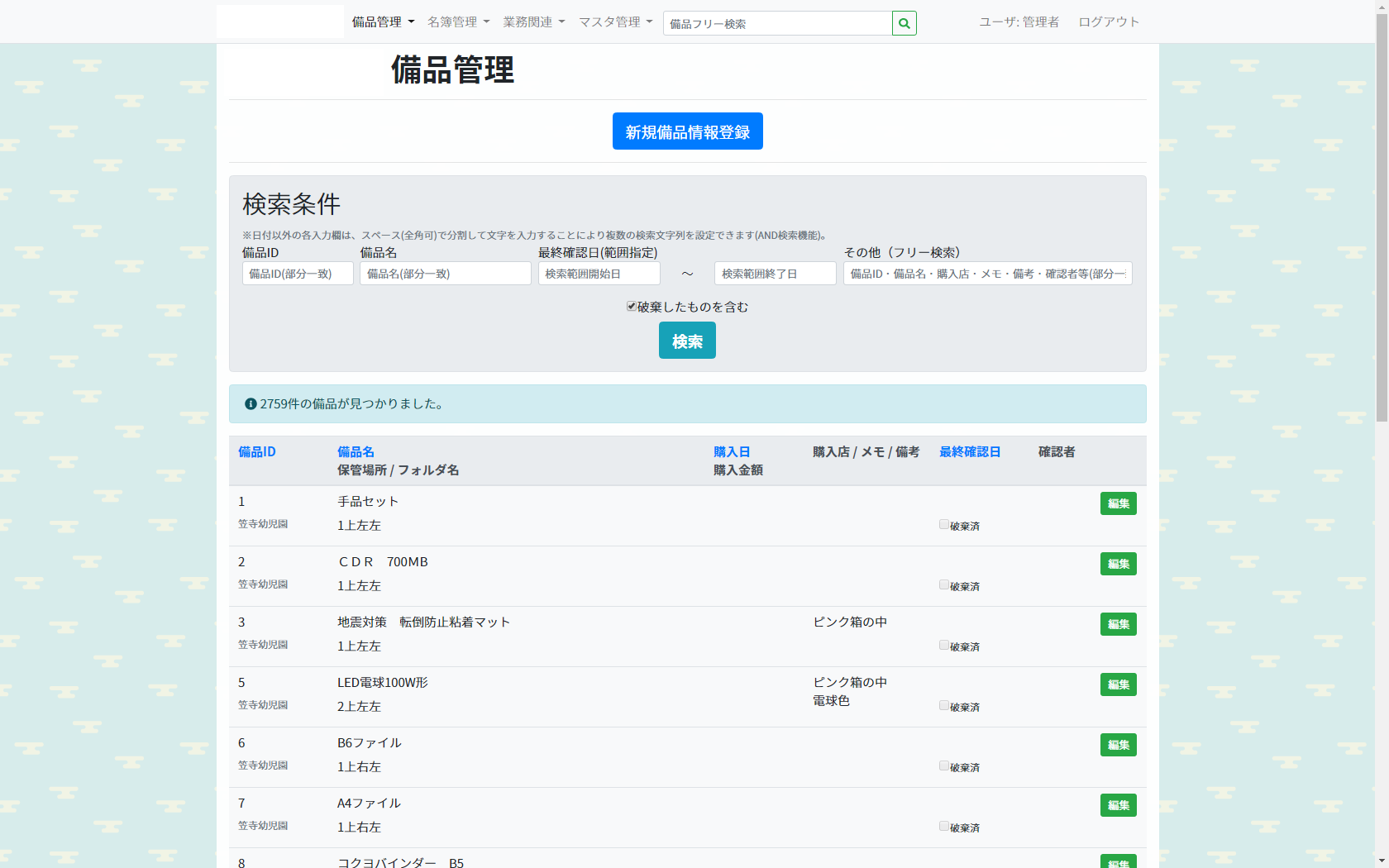Click the 検索 button
Screen dimensions: 1389x868
pyautogui.click(x=687, y=341)
